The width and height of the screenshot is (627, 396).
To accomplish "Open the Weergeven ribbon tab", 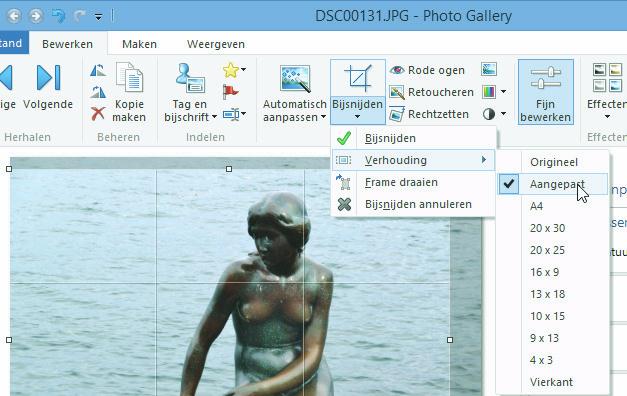I will 216,44.
